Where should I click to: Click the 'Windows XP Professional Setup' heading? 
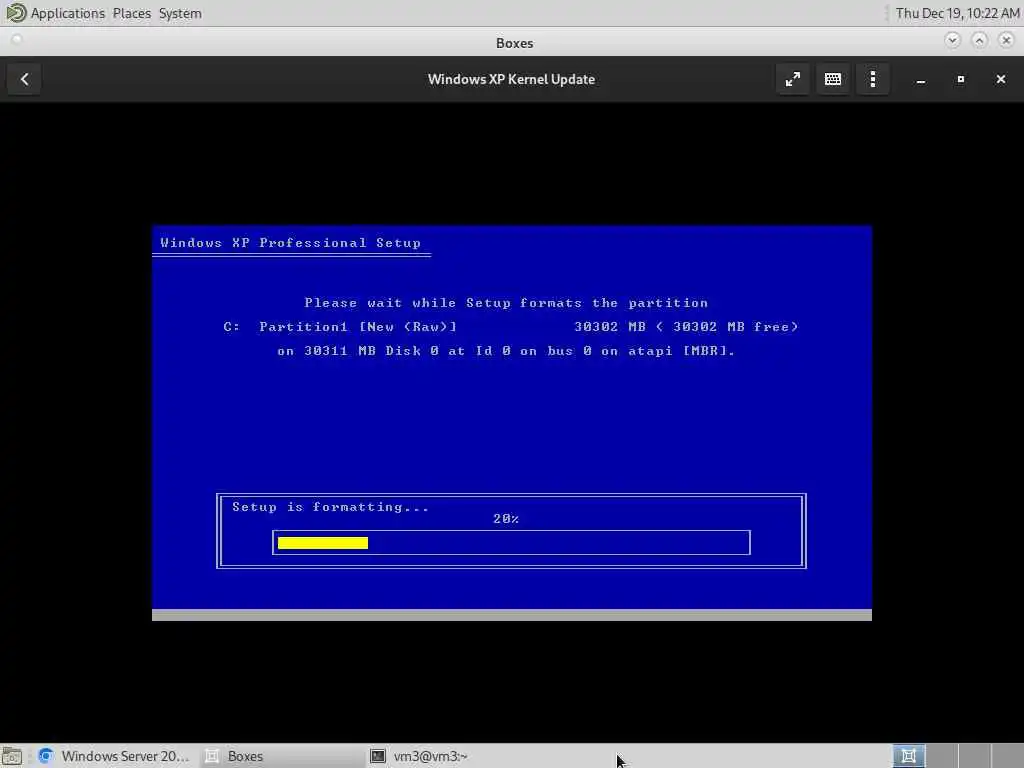coord(291,242)
